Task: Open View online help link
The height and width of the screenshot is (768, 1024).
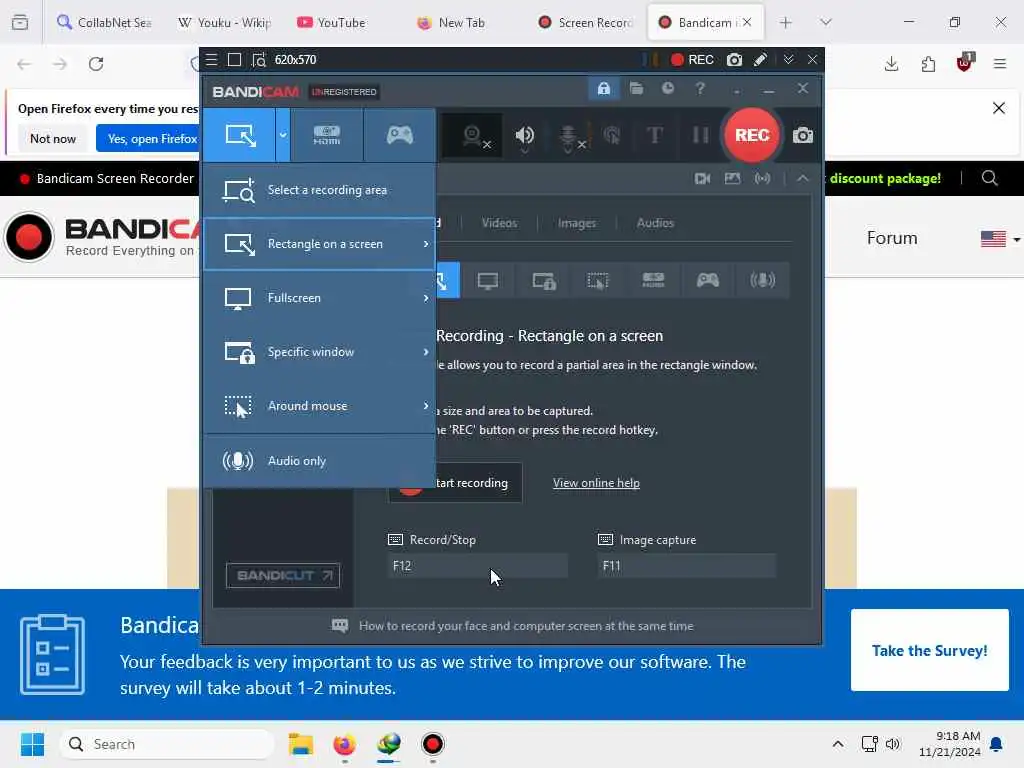Action: [x=596, y=483]
